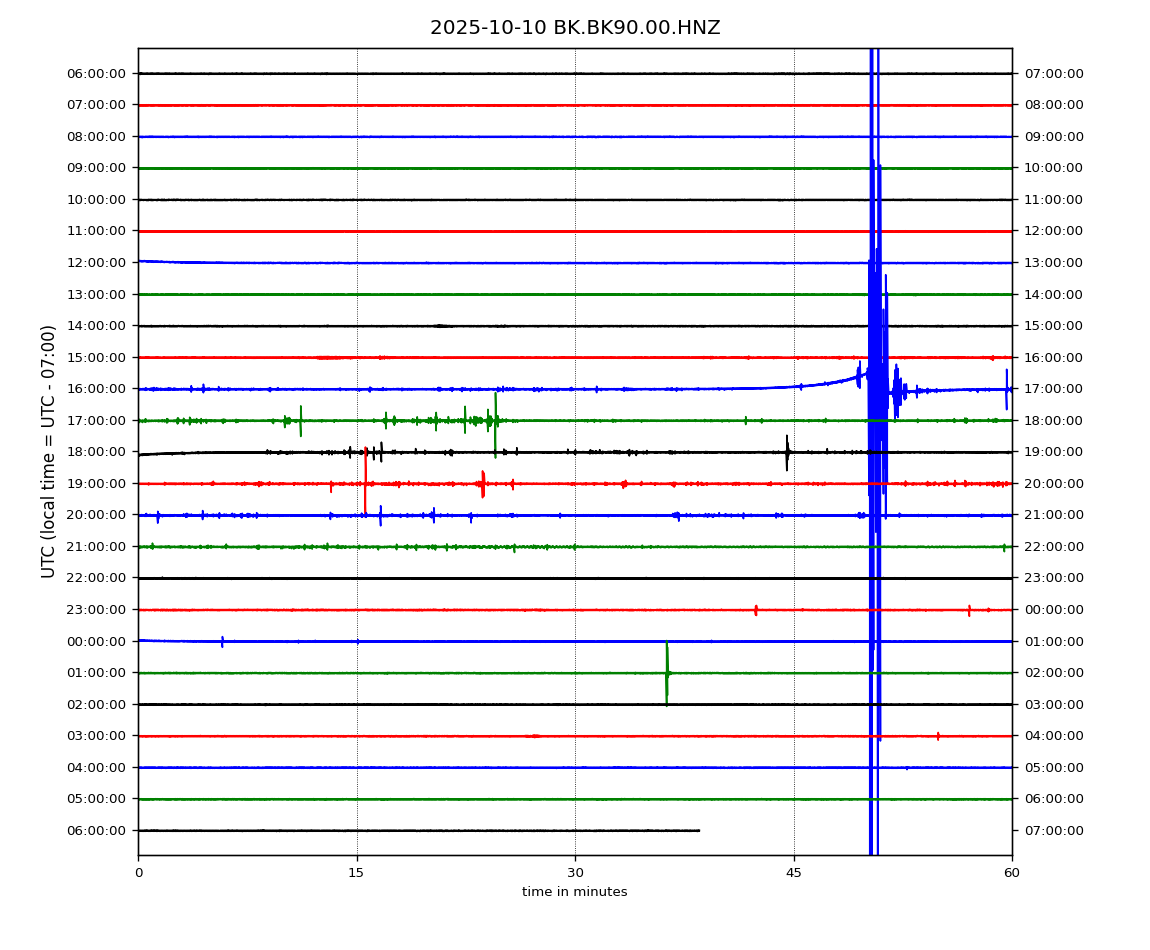Viewport: 1150px width, 950px height.
Task: Click the "time in minutes" x-axis label
Action: click(x=575, y=892)
